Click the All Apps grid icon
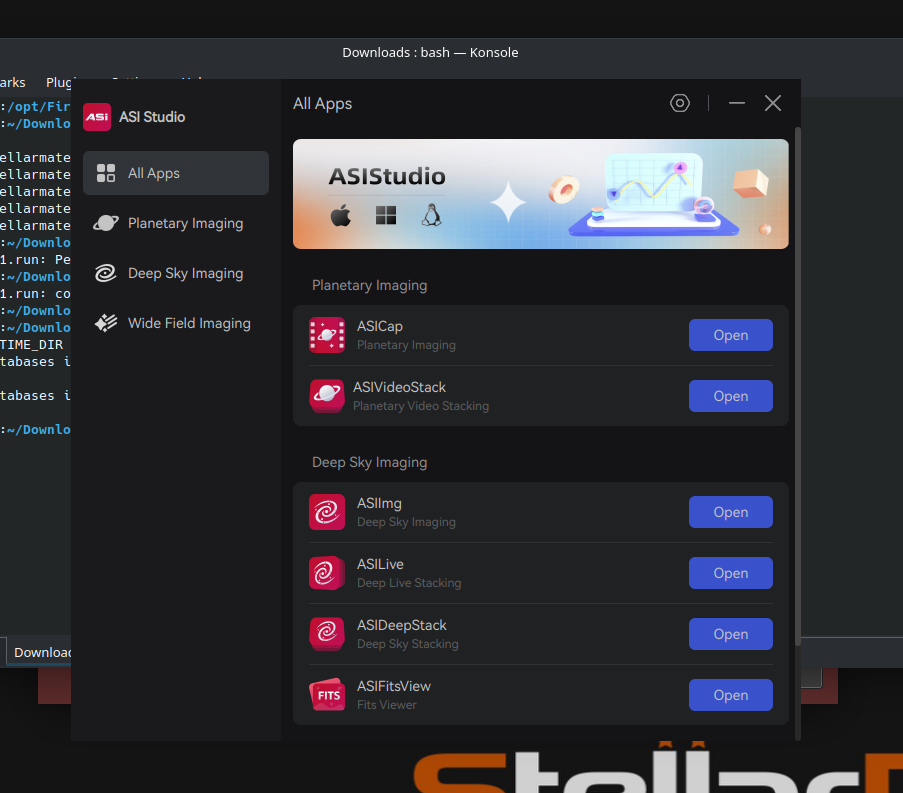The width and height of the screenshot is (903, 793). point(106,173)
